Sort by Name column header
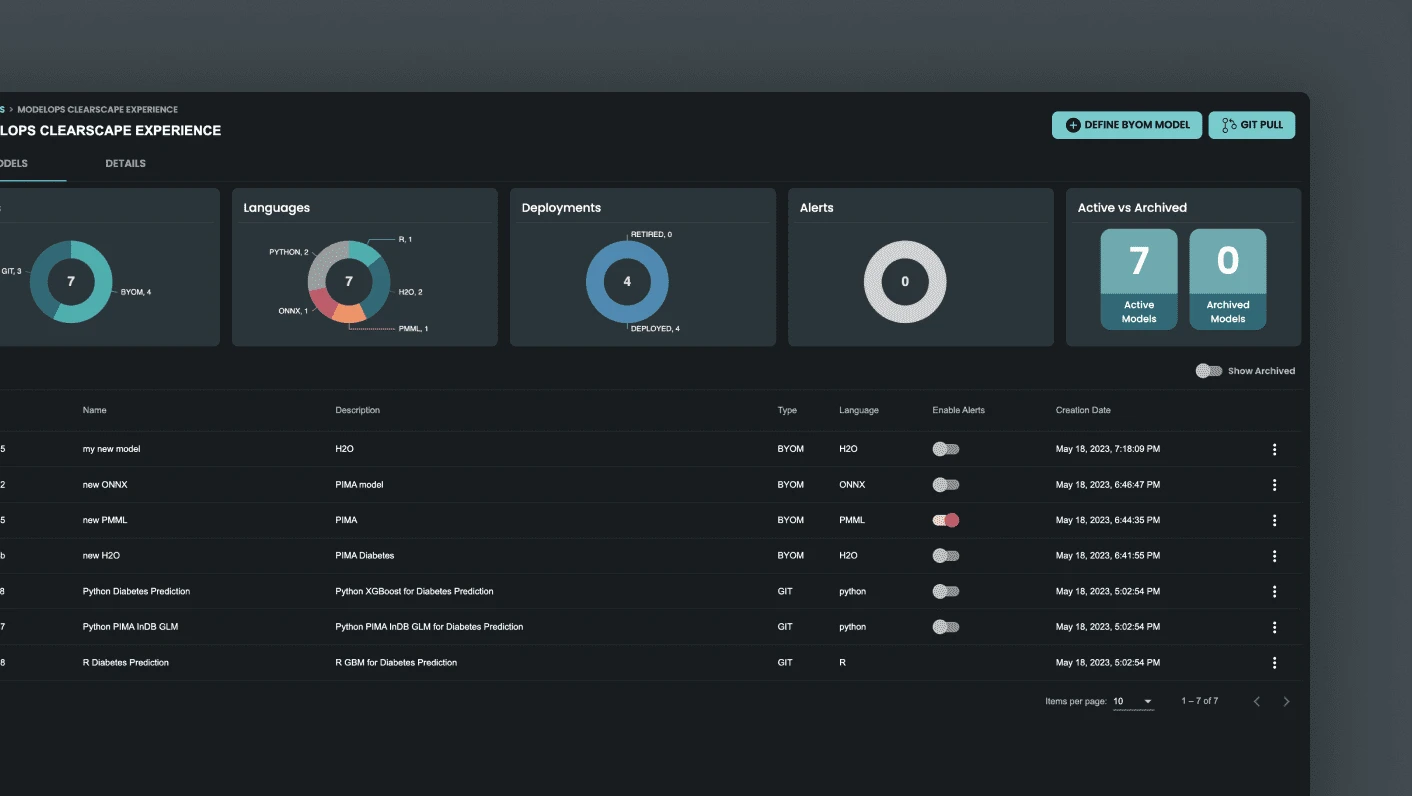This screenshot has width=1412, height=796. point(94,410)
